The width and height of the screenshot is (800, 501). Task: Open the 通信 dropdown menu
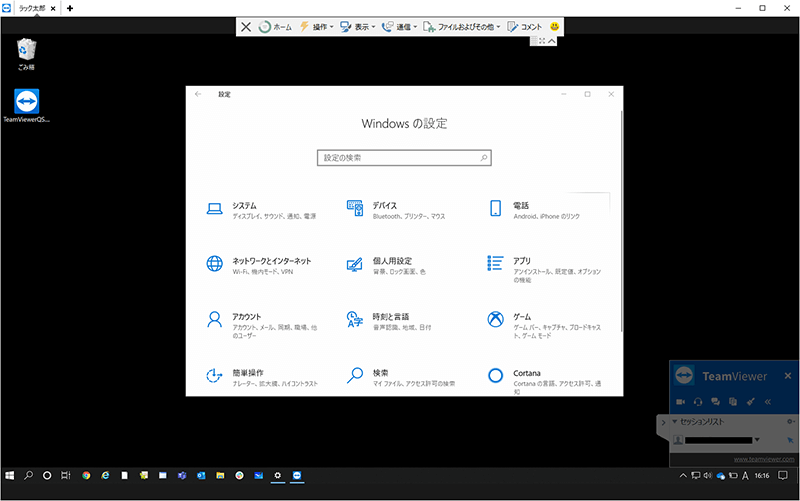click(399, 27)
